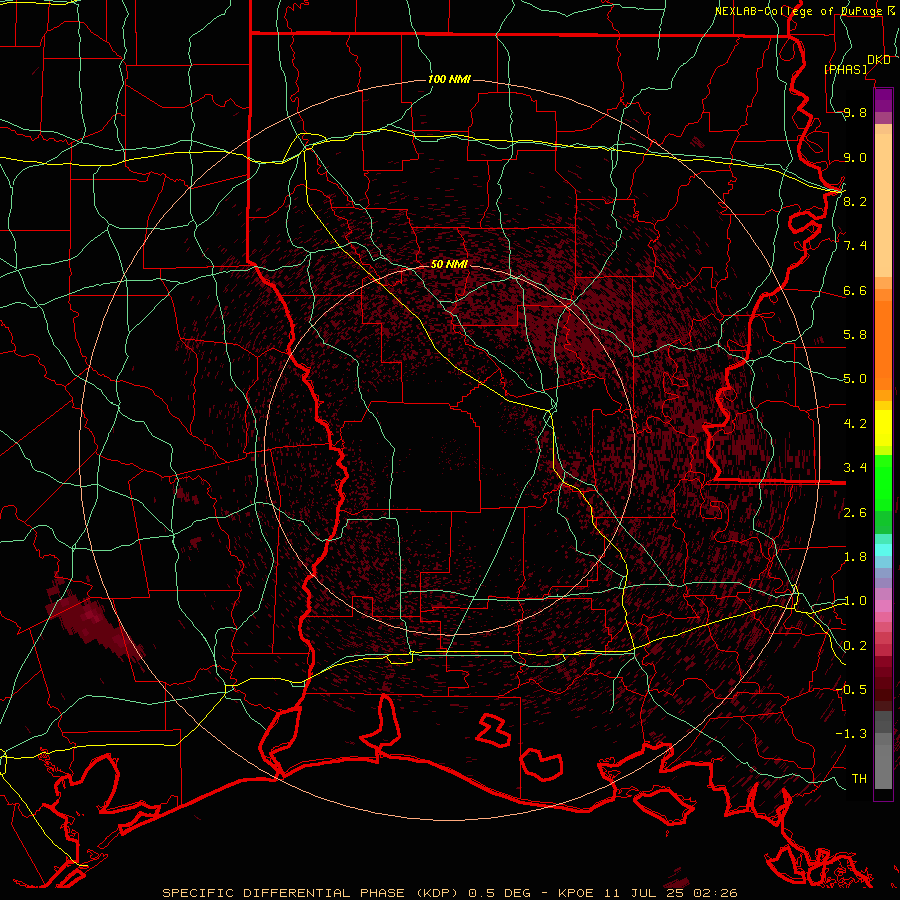The image size is (900, 900).
Task: Select the 8.2 colorbar value
Action: tap(855, 201)
